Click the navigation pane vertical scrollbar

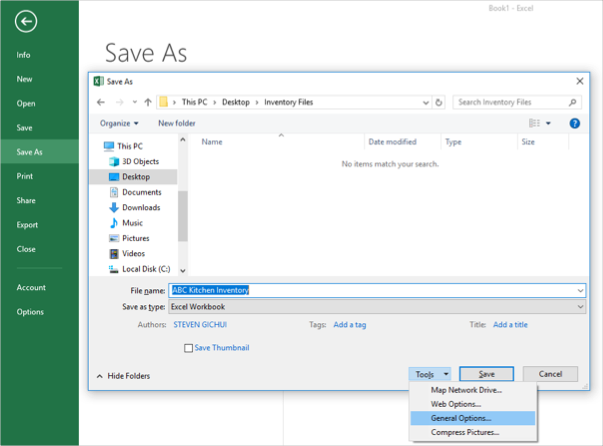[x=182, y=210]
